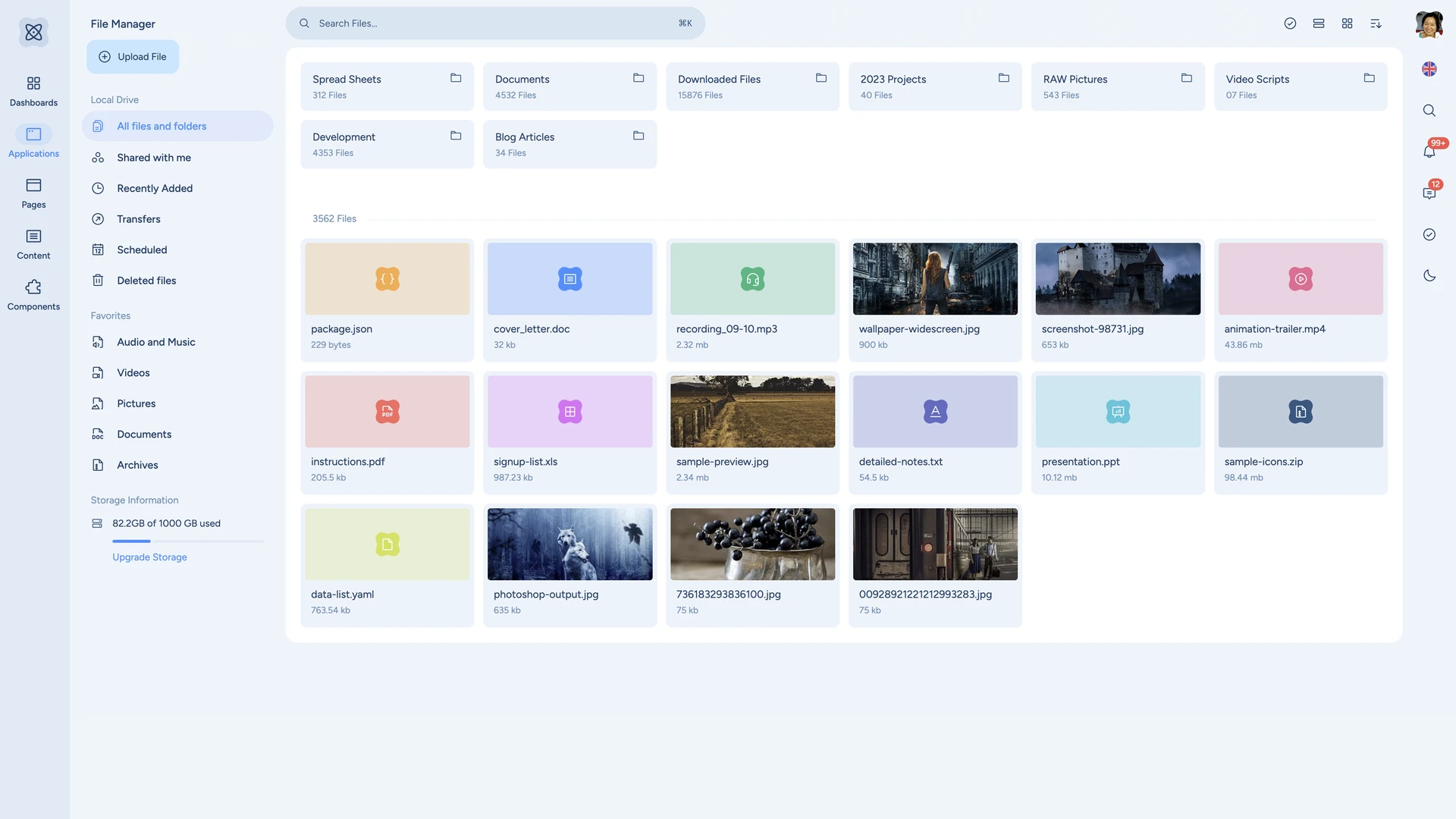Open the Applications section
1456x819 pixels.
coord(33,142)
